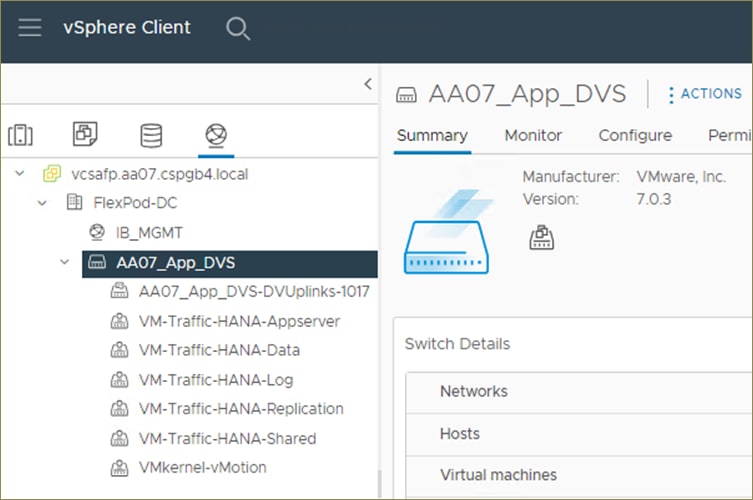This screenshot has width=753, height=500.
Task: Click the Hosts row in Switch Details
Action: pyautogui.click(x=579, y=435)
